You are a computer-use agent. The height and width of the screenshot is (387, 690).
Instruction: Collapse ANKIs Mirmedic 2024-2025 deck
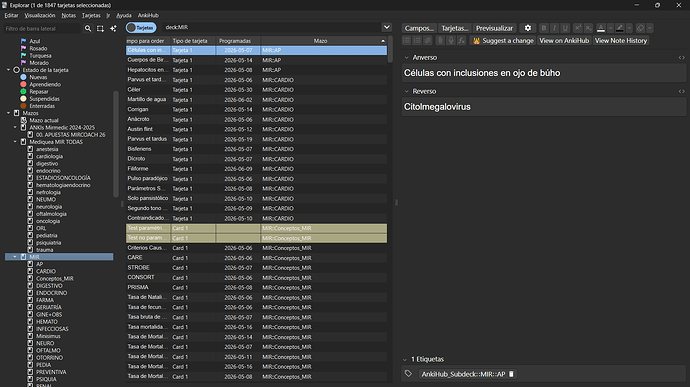point(15,127)
